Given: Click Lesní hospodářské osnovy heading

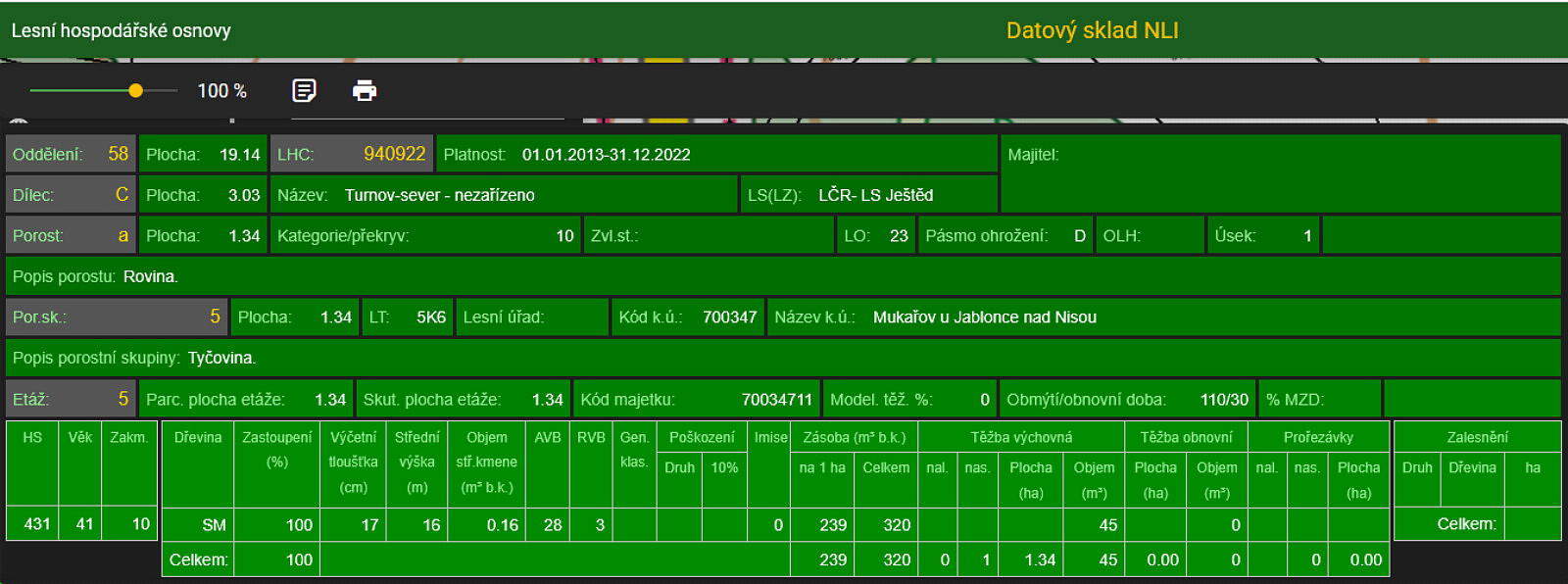Looking at the screenshot, I should point(121,30).
